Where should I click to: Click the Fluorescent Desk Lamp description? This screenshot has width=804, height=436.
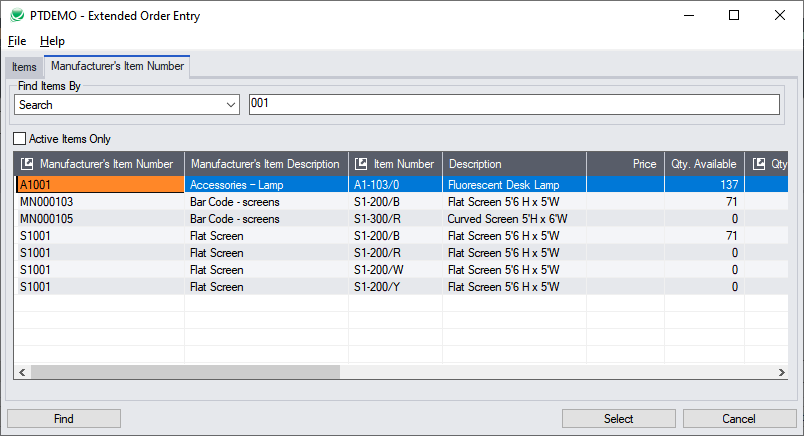(x=514, y=185)
